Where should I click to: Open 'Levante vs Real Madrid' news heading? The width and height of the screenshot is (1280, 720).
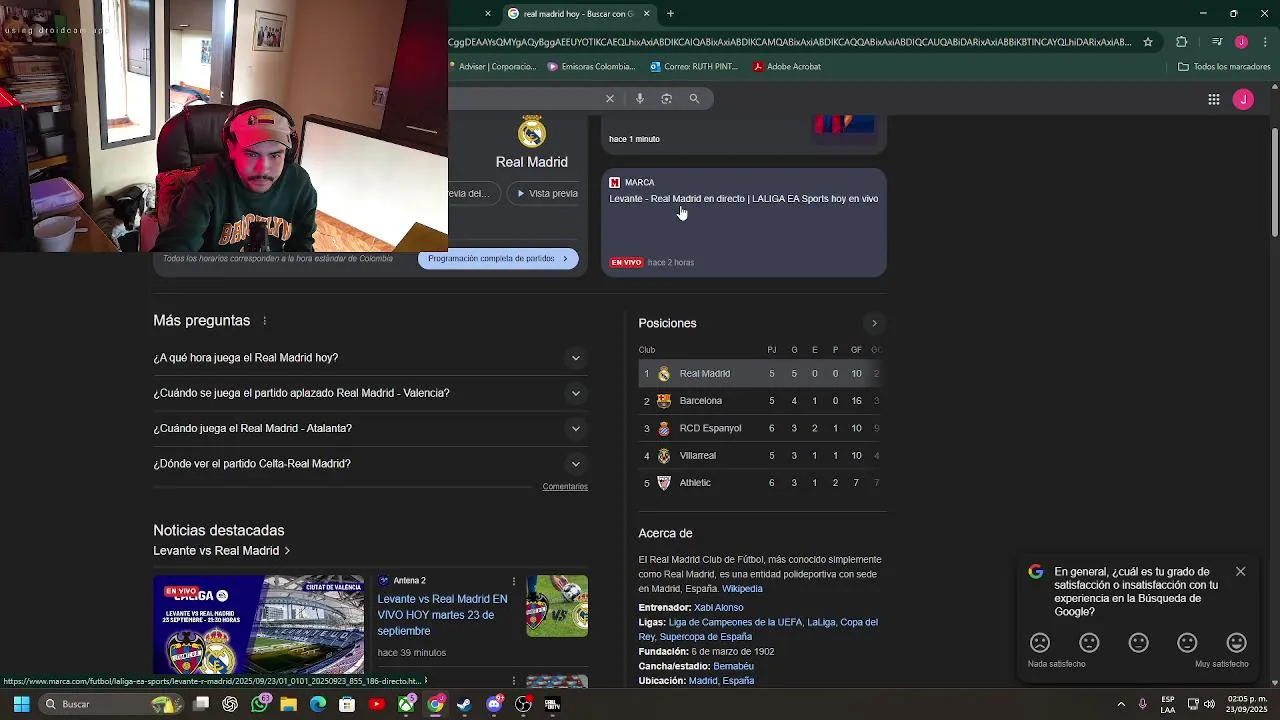pos(221,551)
